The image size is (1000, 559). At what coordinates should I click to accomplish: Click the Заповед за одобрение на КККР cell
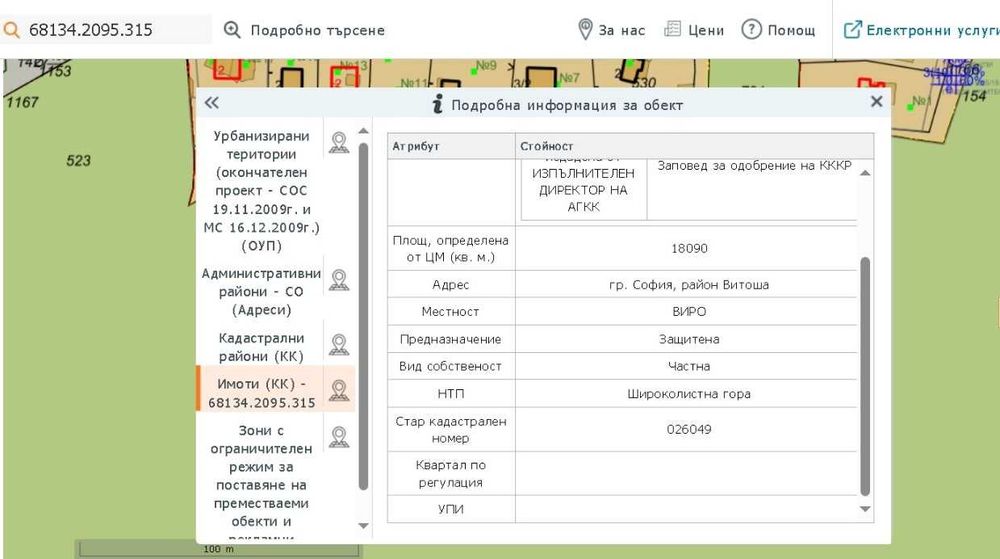click(x=754, y=166)
